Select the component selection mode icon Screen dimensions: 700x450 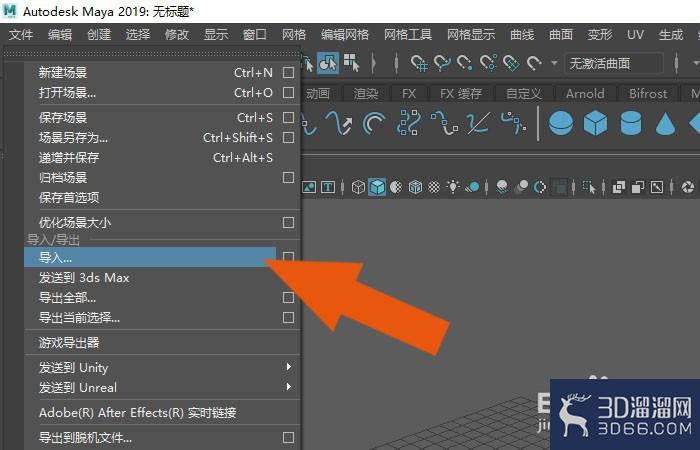(x=328, y=63)
